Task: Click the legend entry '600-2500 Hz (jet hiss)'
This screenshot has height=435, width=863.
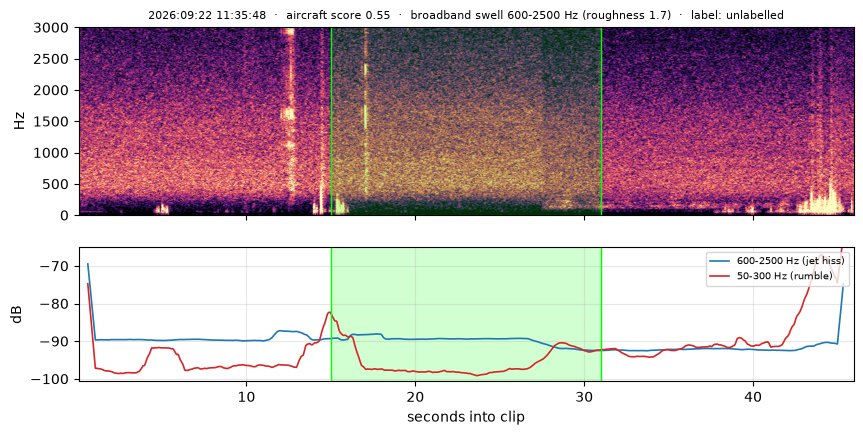Action: (x=790, y=260)
